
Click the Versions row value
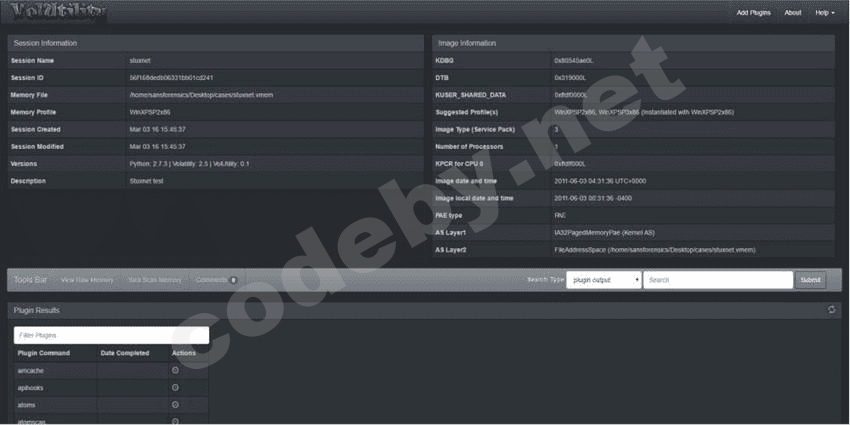pyautogui.click(x=189, y=164)
